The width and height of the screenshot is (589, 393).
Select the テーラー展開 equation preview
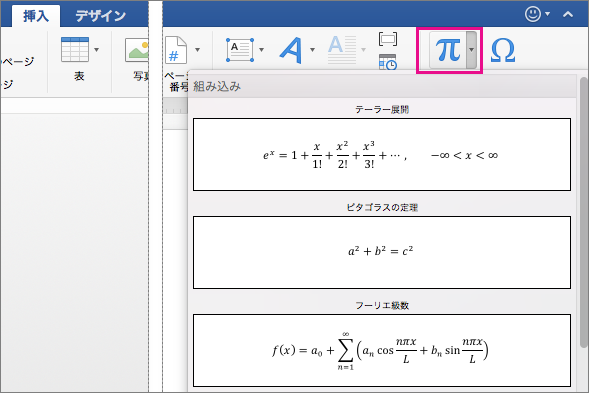(382, 154)
